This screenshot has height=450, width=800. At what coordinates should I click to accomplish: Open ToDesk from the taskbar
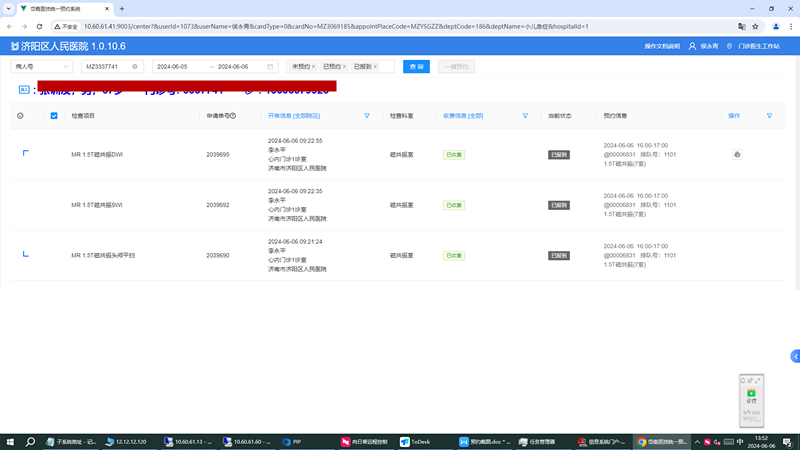coord(418,441)
